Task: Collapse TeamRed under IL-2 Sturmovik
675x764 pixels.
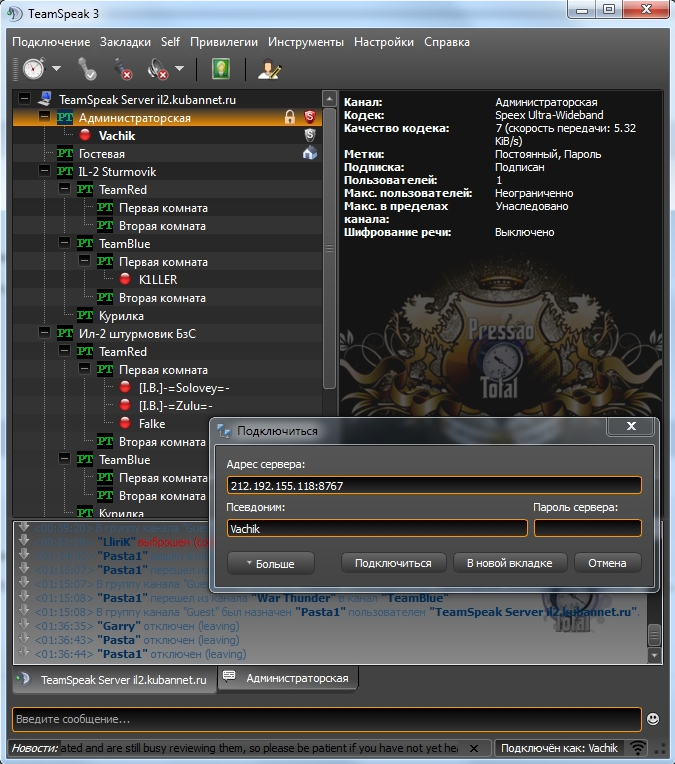Action: tap(64, 189)
